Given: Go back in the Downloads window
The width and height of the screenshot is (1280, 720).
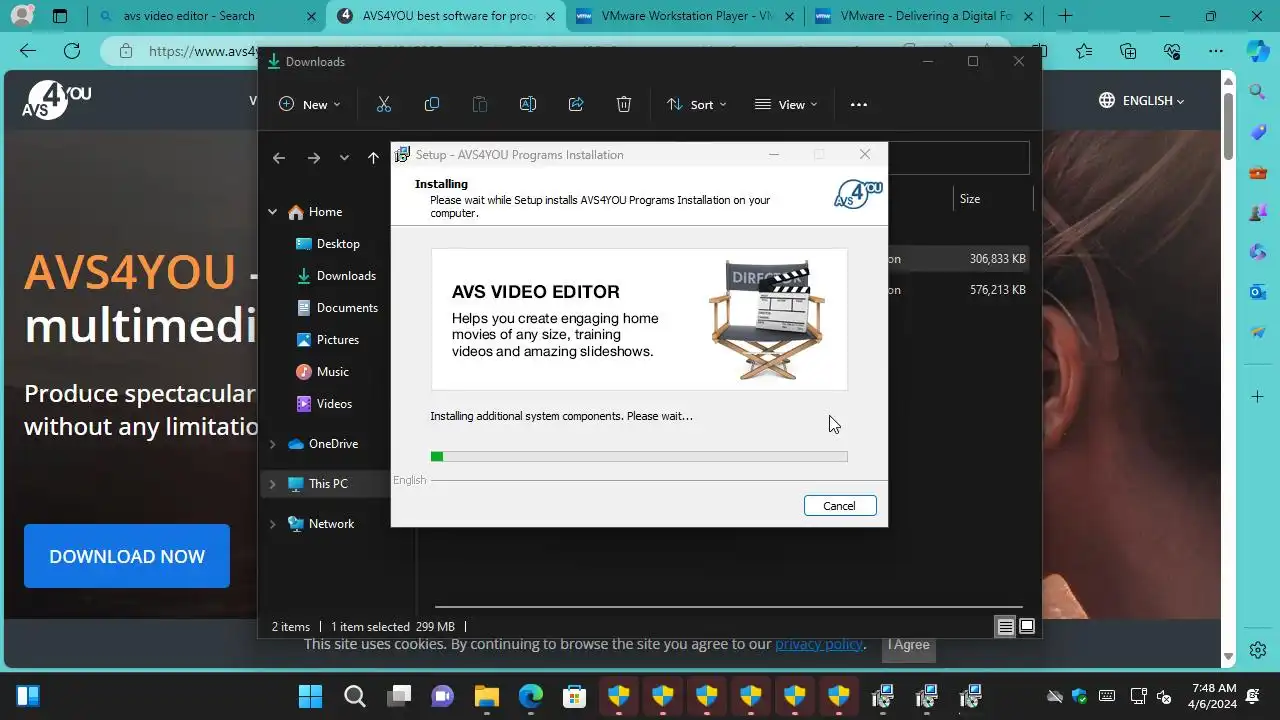Looking at the screenshot, I should pos(279,158).
